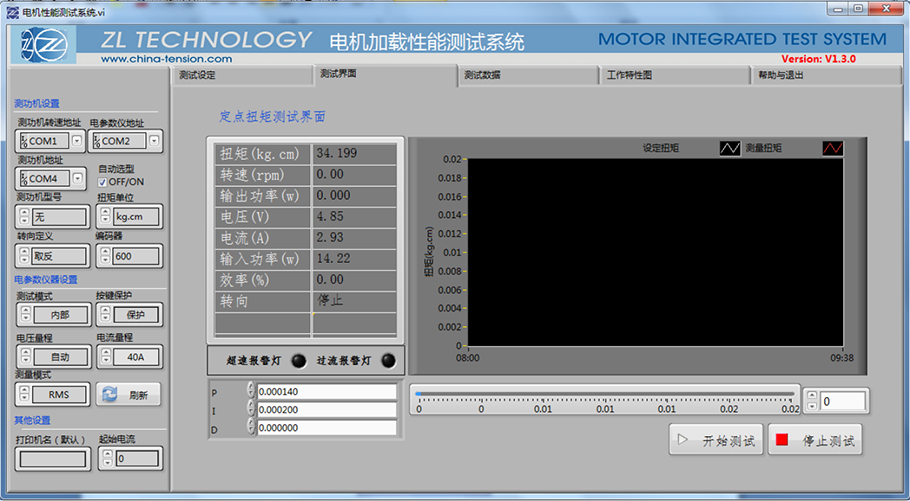The width and height of the screenshot is (910, 501).
Task: Click the 编码器 value stepper arrows
Action: (x=103, y=256)
